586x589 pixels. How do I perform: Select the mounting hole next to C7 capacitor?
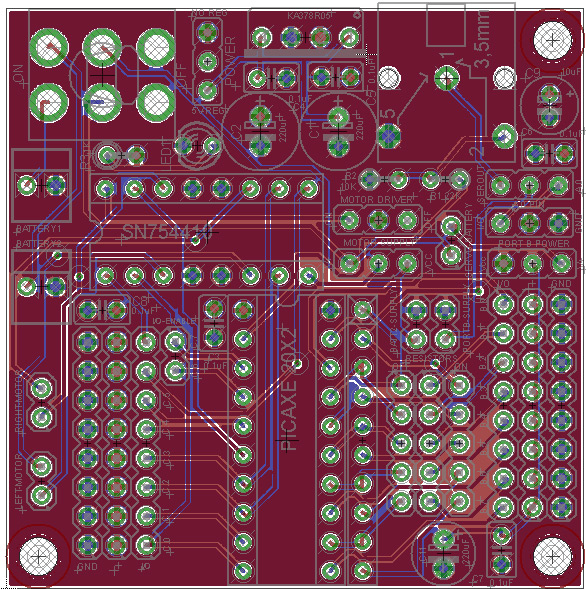point(552,556)
